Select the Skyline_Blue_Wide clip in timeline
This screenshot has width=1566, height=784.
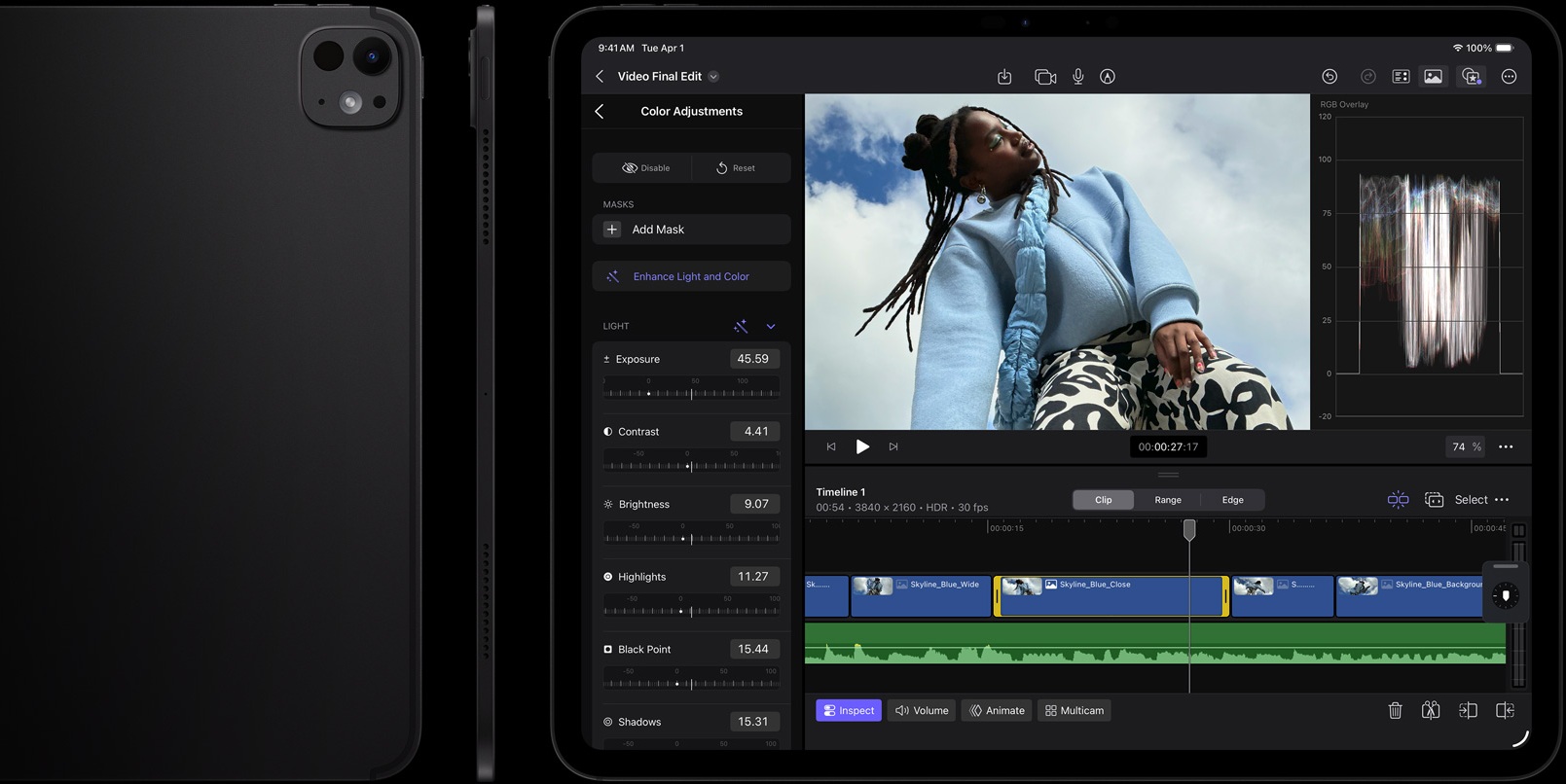coord(921,597)
